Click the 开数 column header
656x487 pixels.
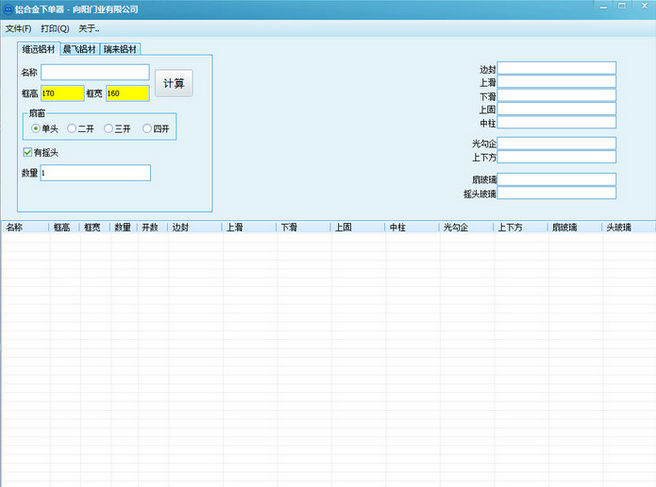tap(151, 227)
